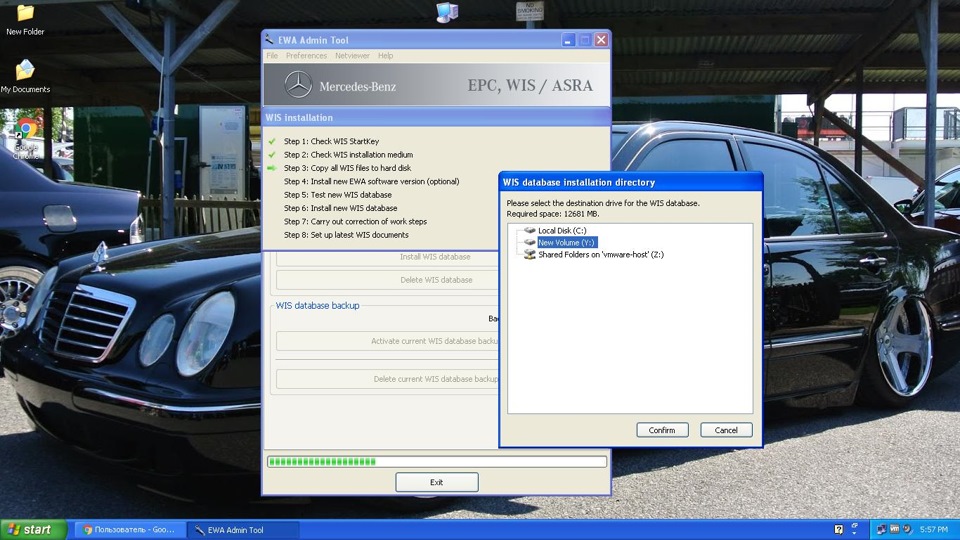Open the My Documents desktop icon
The image size is (960, 540).
pos(25,77)
